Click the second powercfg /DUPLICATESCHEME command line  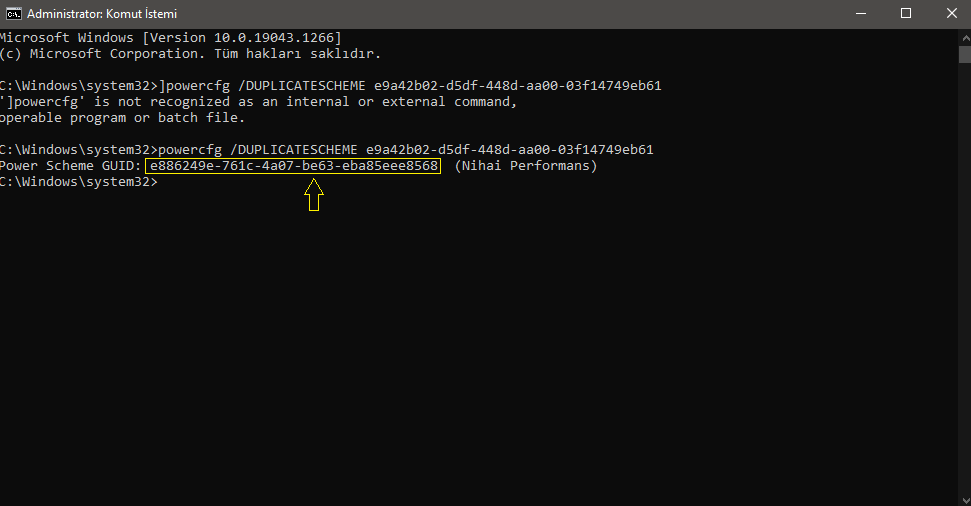coord(326,150)
